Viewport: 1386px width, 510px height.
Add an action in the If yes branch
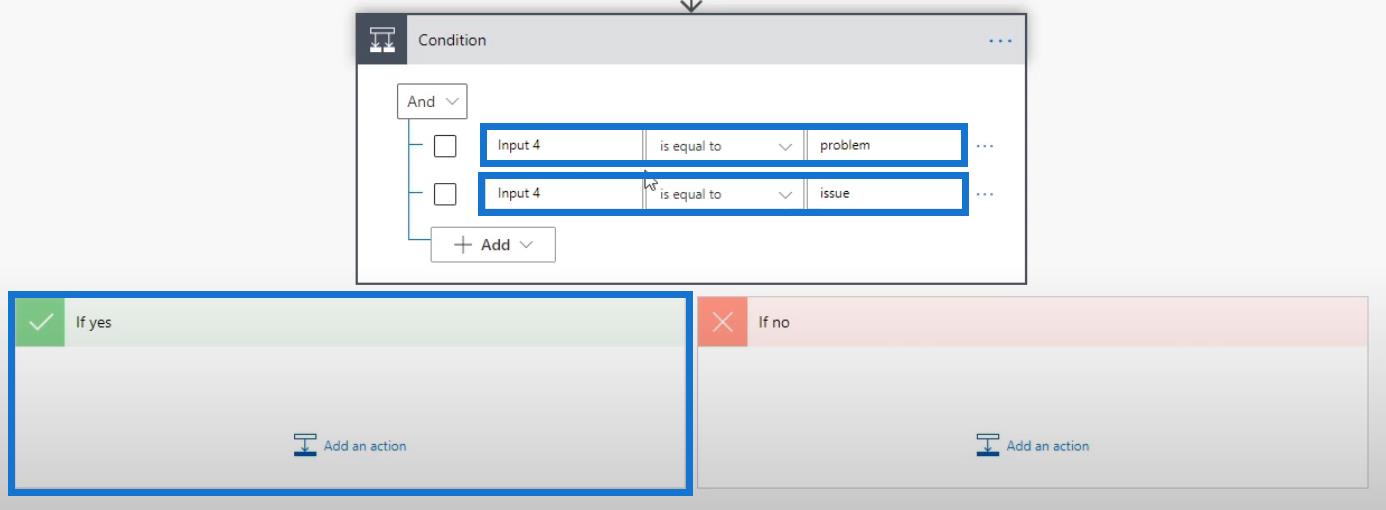click(x=350, y=446)
